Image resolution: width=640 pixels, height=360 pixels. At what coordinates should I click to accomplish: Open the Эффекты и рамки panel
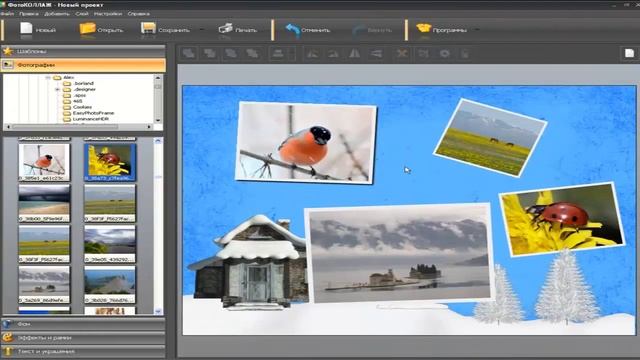[x=83, y=338]
